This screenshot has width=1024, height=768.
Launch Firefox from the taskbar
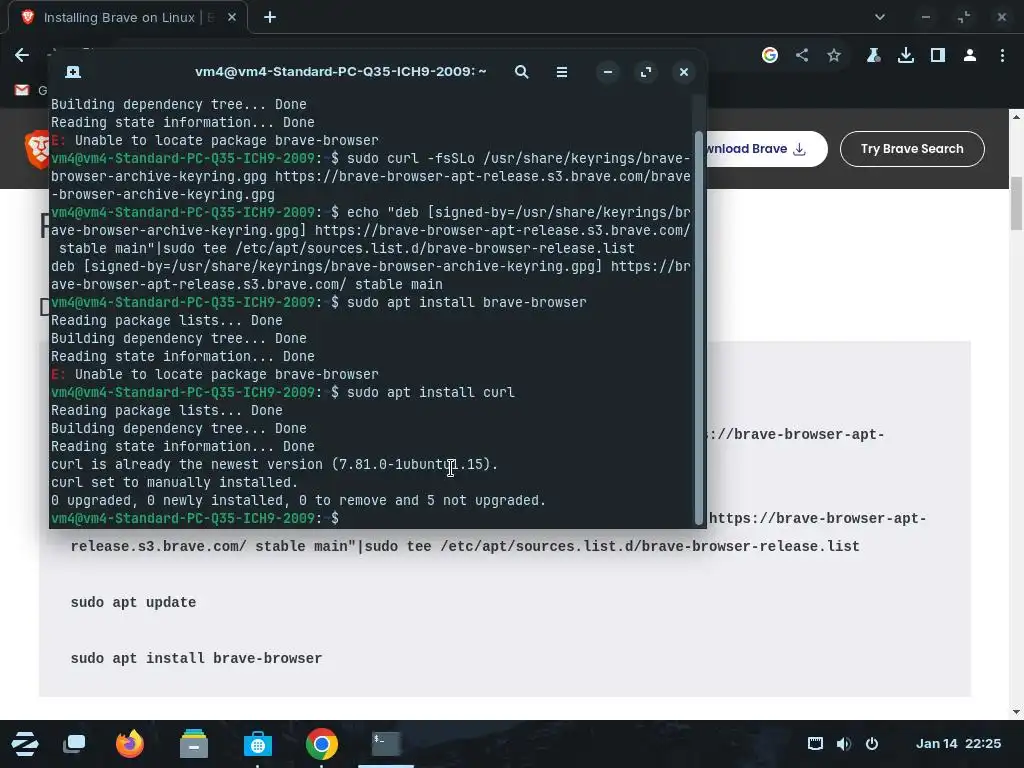tap(129, 744)
